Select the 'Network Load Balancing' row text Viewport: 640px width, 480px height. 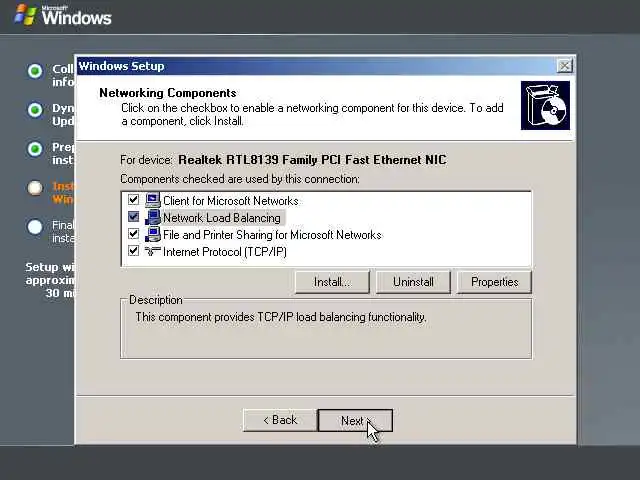tap(222, 218)
